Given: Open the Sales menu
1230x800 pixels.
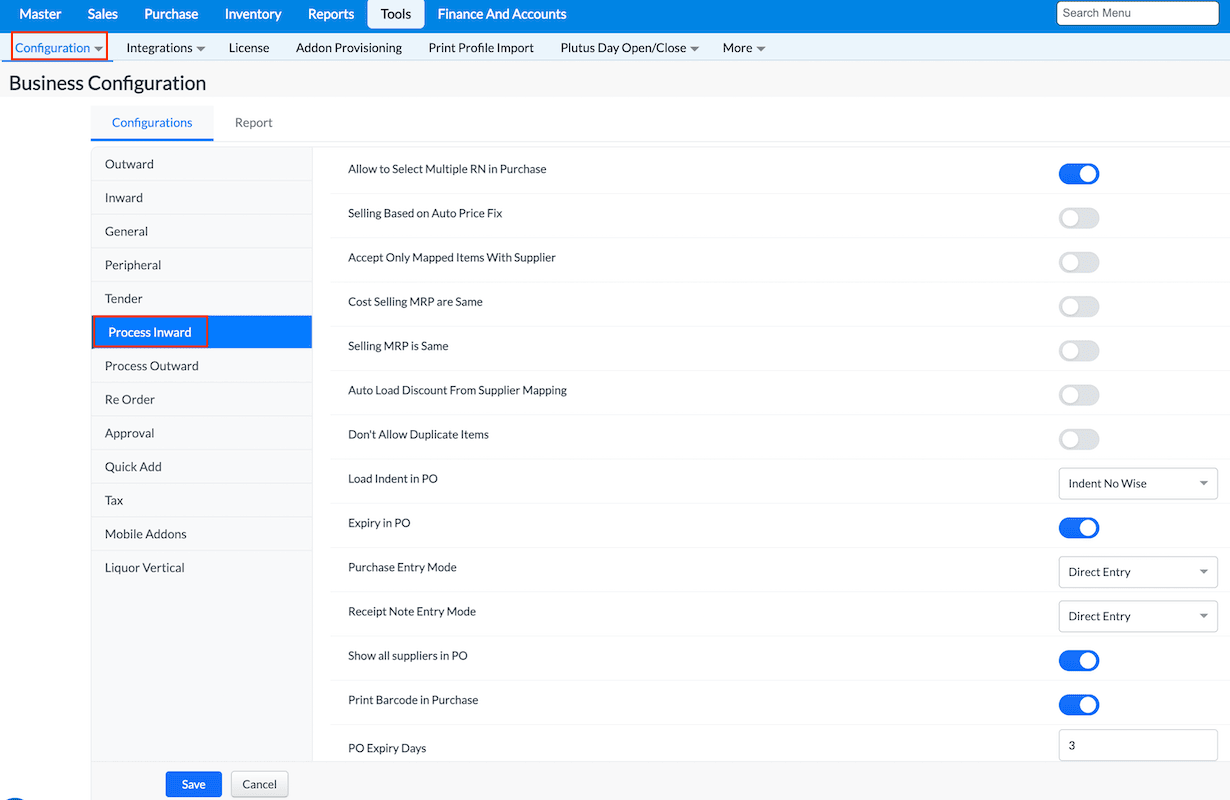Looking at the screenshot, I should click(102, 14).
